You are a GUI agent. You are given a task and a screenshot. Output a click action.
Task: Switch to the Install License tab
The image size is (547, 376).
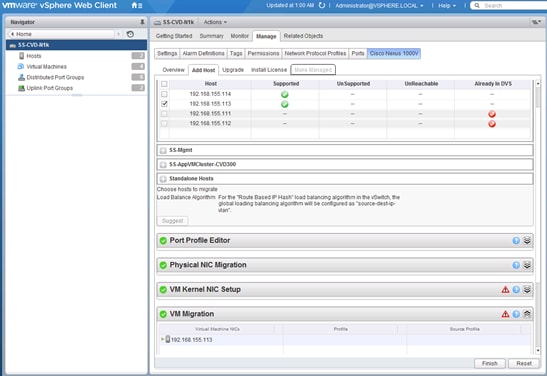(x=269, y=70)
